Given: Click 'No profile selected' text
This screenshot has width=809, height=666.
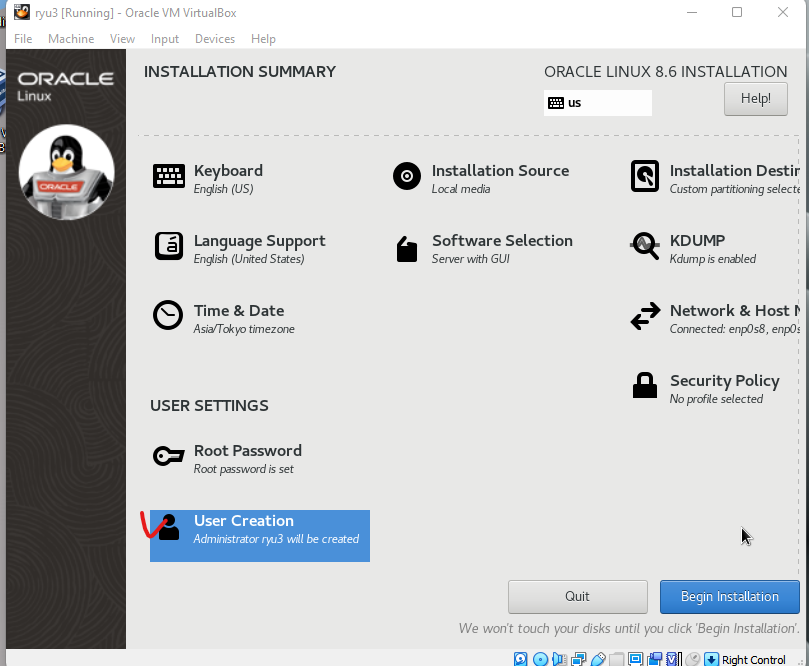Looking at the screenshot, I should (716, 399).
